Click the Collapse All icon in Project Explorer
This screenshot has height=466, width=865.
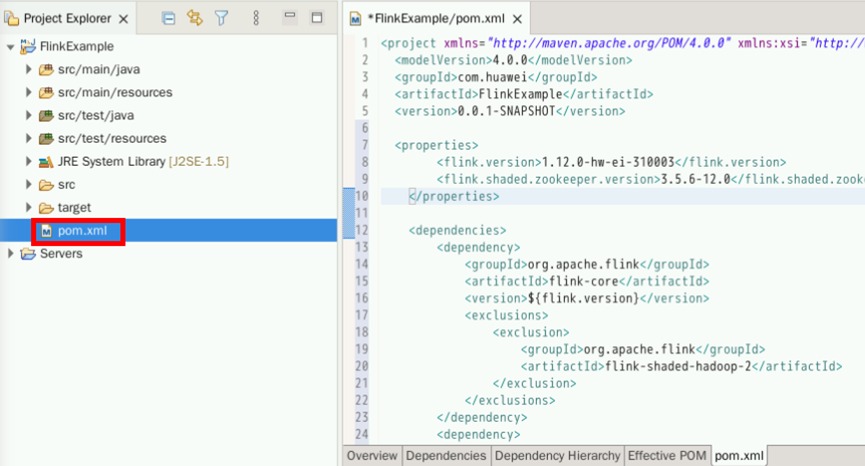click(x=168, y=18)
